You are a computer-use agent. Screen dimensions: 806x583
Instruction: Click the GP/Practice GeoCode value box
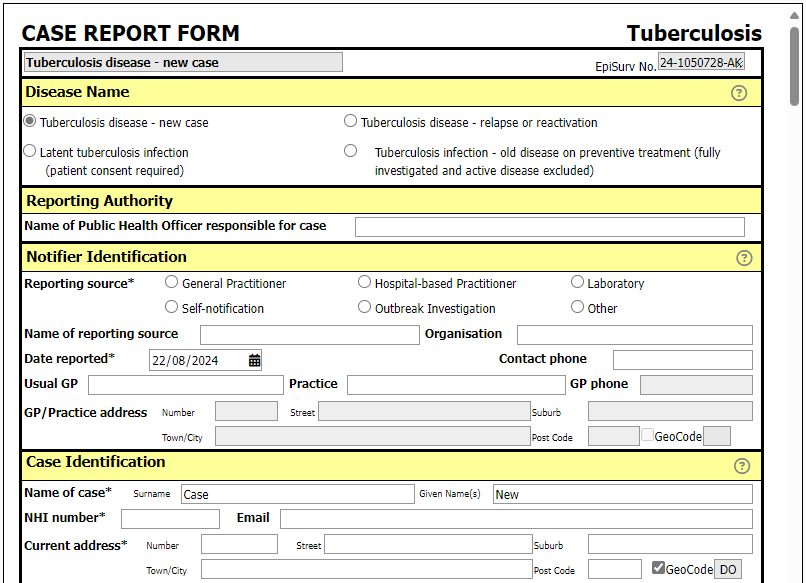(717, 436)
